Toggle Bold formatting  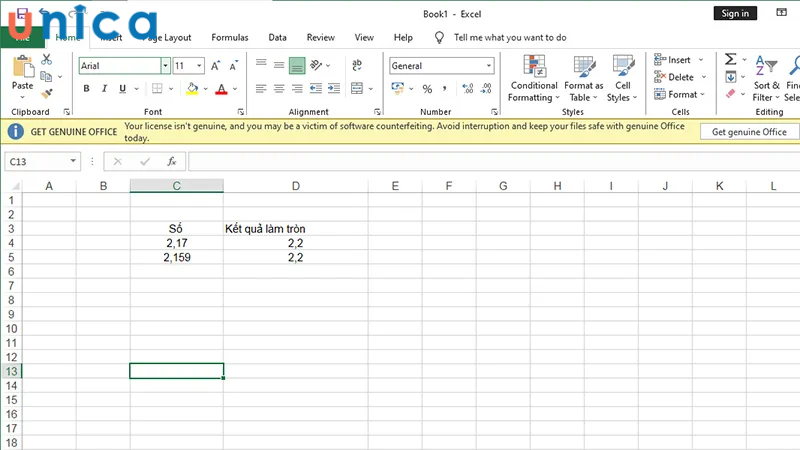pyautogui.click(x=87, y=89)
